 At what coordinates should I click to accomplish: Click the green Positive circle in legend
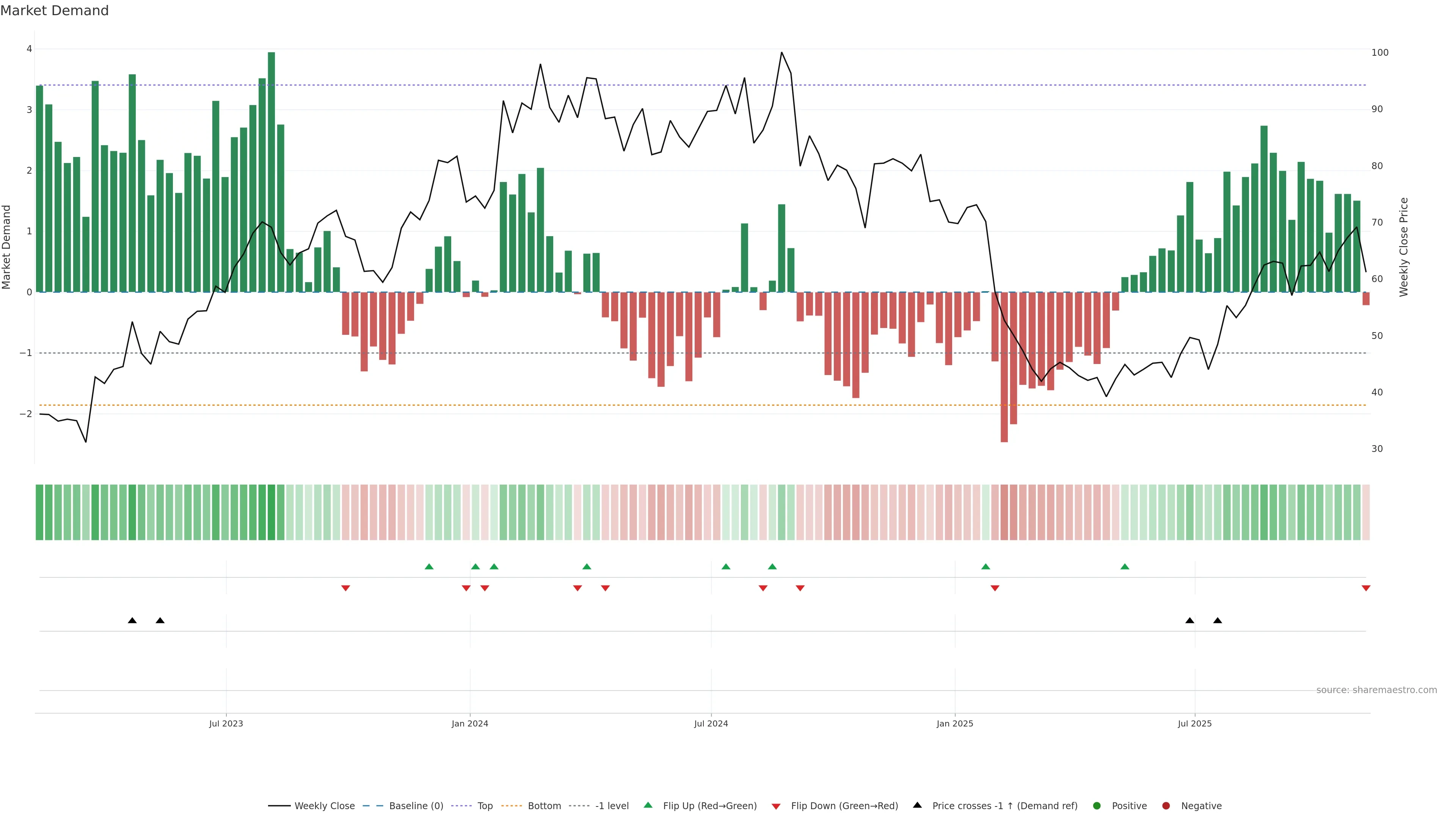pos(1097,805)
